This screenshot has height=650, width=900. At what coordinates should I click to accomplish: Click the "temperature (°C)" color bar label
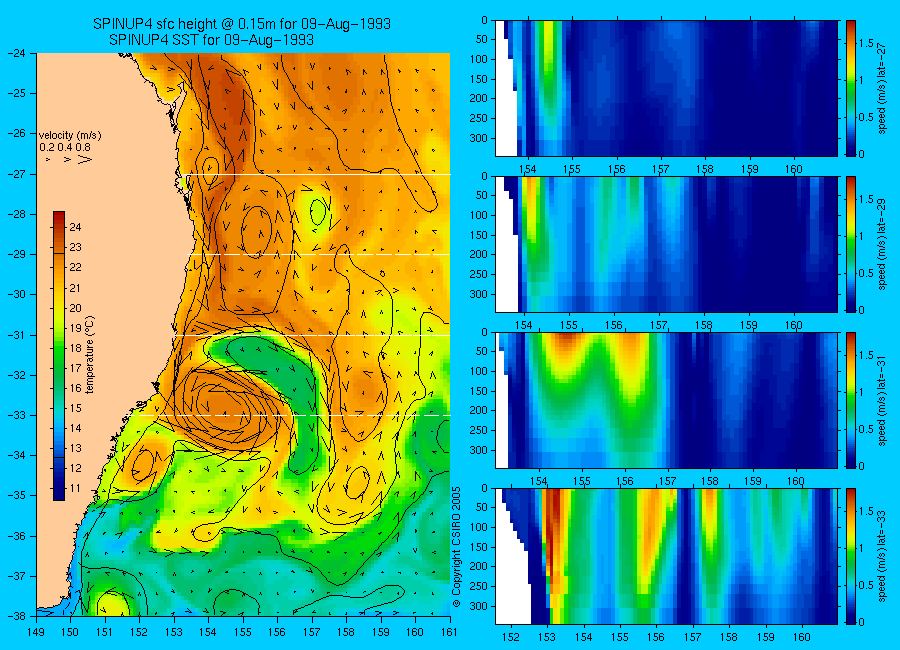(x=90, y=355)
